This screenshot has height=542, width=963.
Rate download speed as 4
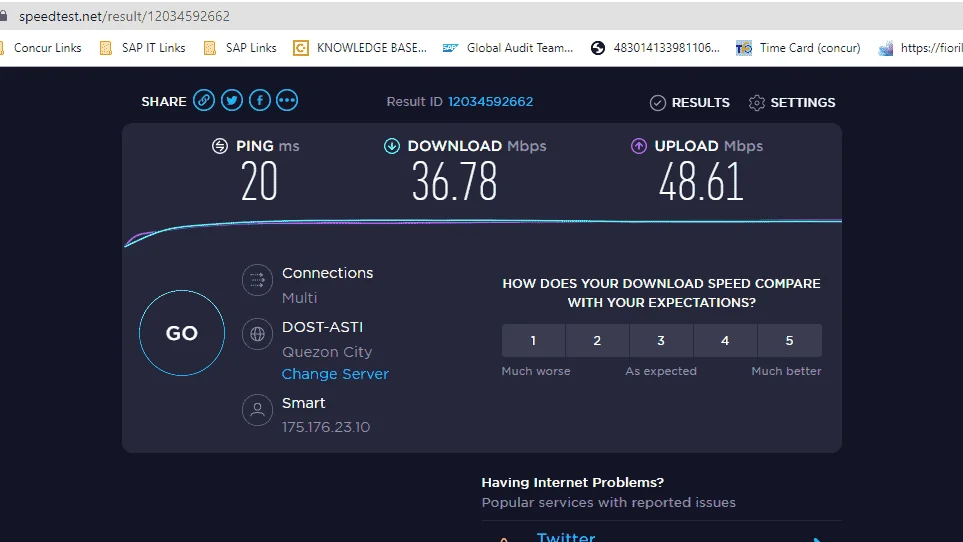pyautogui.click(x=725, y=341)
